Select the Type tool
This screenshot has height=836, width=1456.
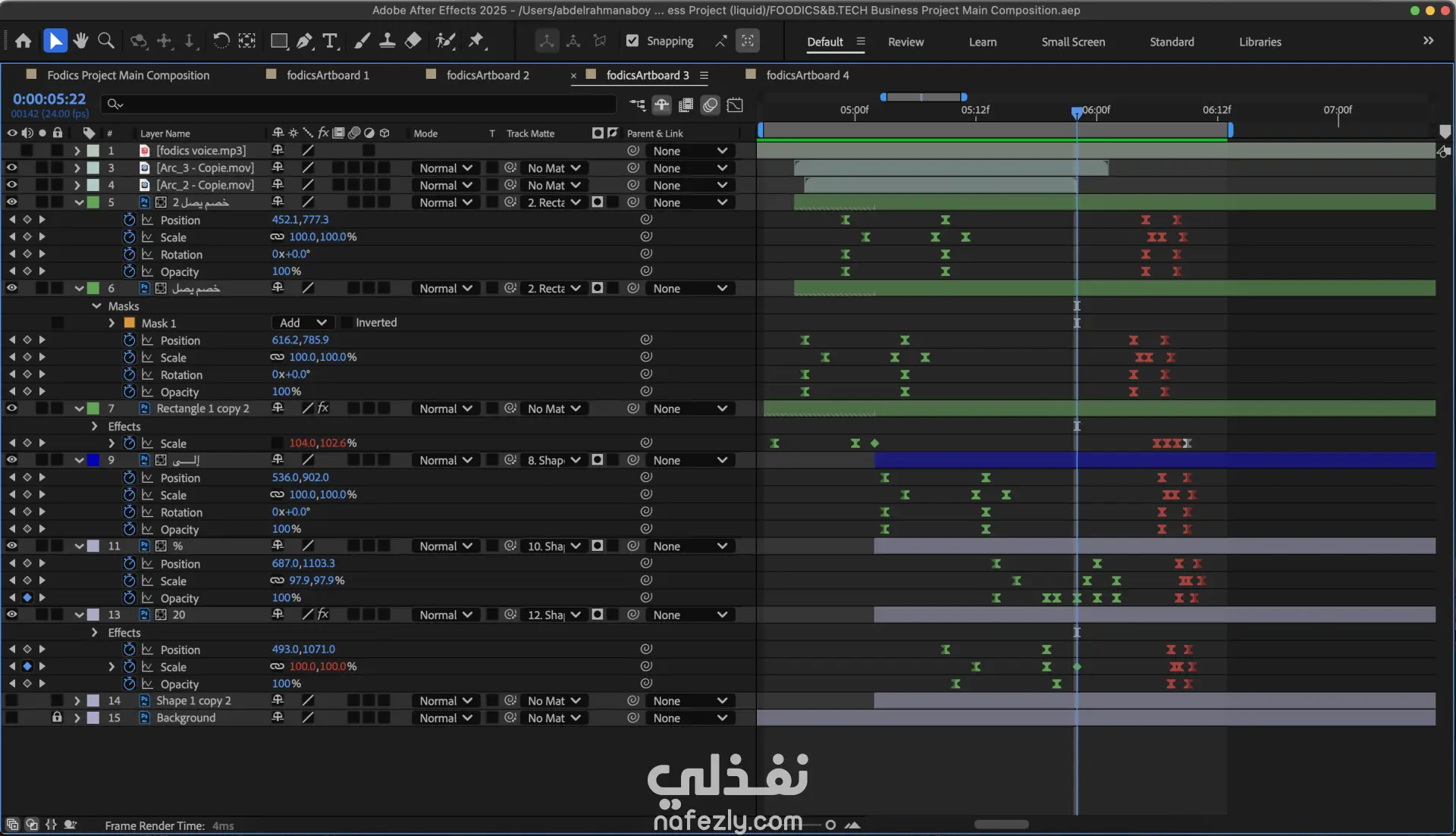(x=330, y=41)
